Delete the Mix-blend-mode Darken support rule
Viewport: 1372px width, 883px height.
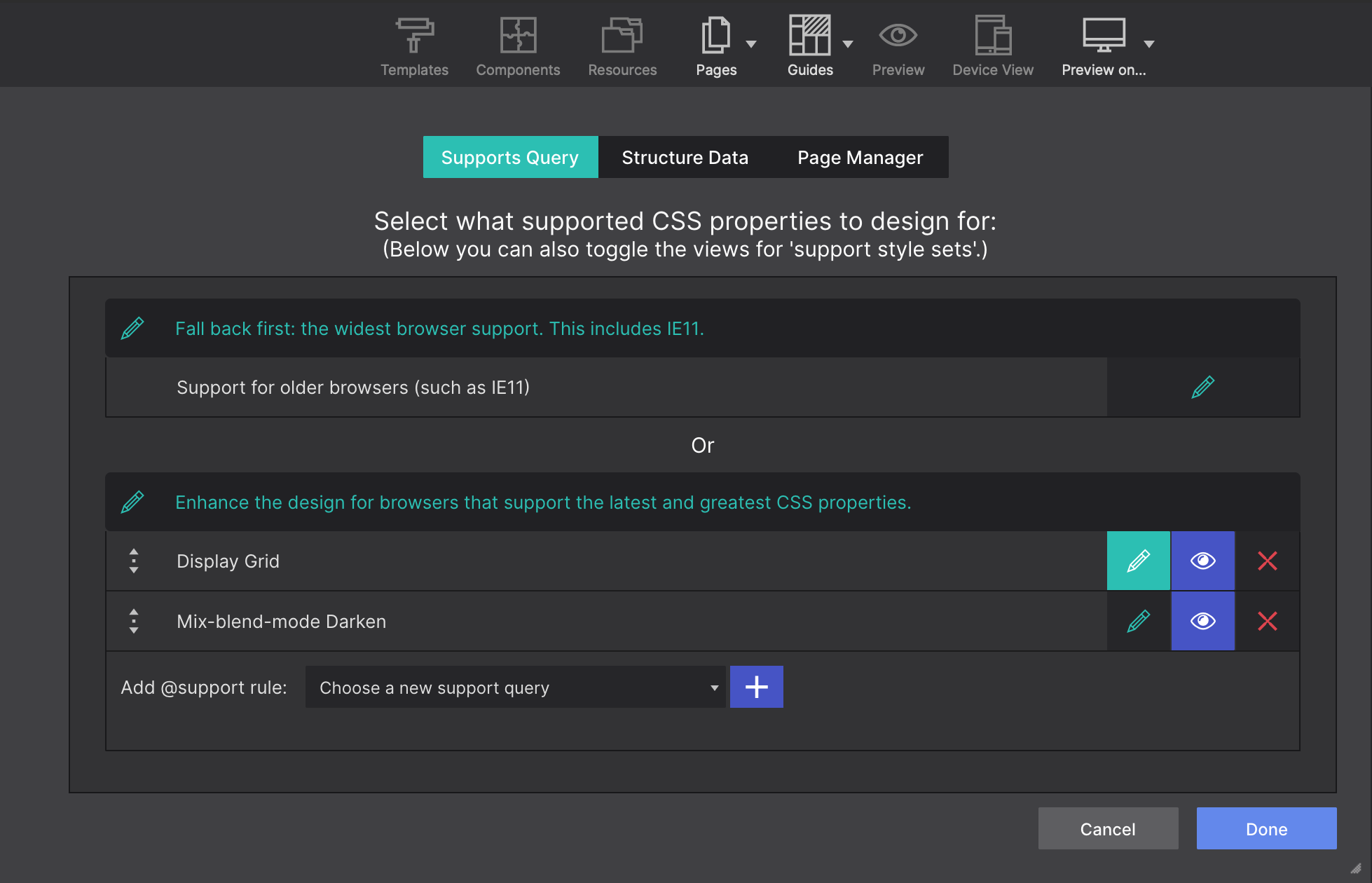(1268, 621)
